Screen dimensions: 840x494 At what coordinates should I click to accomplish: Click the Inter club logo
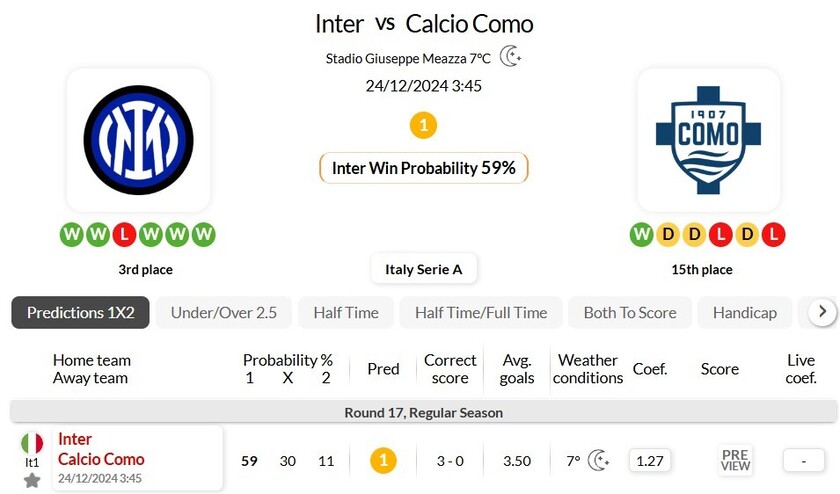tap(138, 140)
